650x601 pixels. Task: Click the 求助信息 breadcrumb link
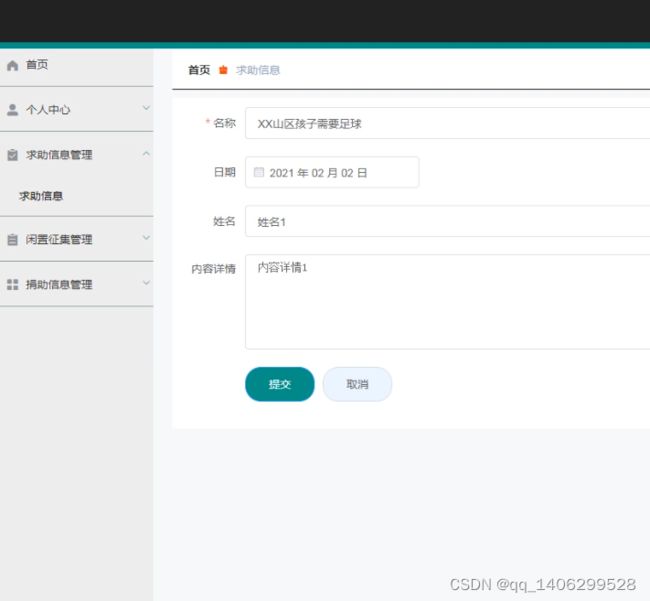coord(258,70)
